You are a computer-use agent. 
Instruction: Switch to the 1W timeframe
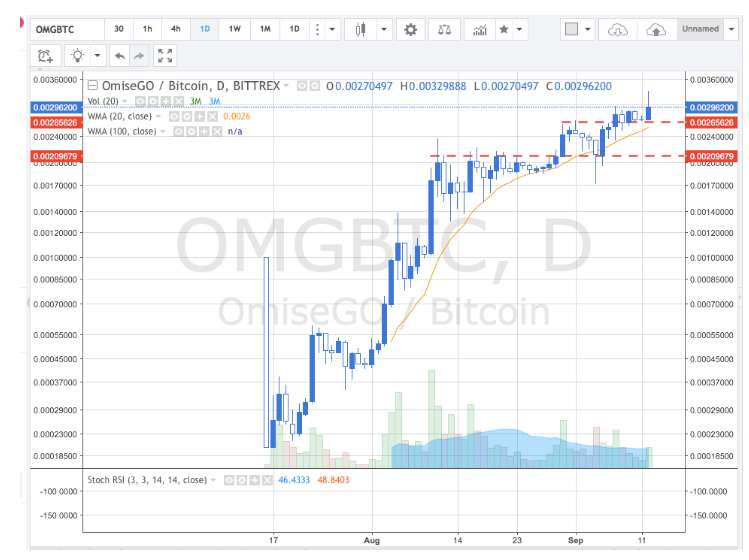point(235,29)
